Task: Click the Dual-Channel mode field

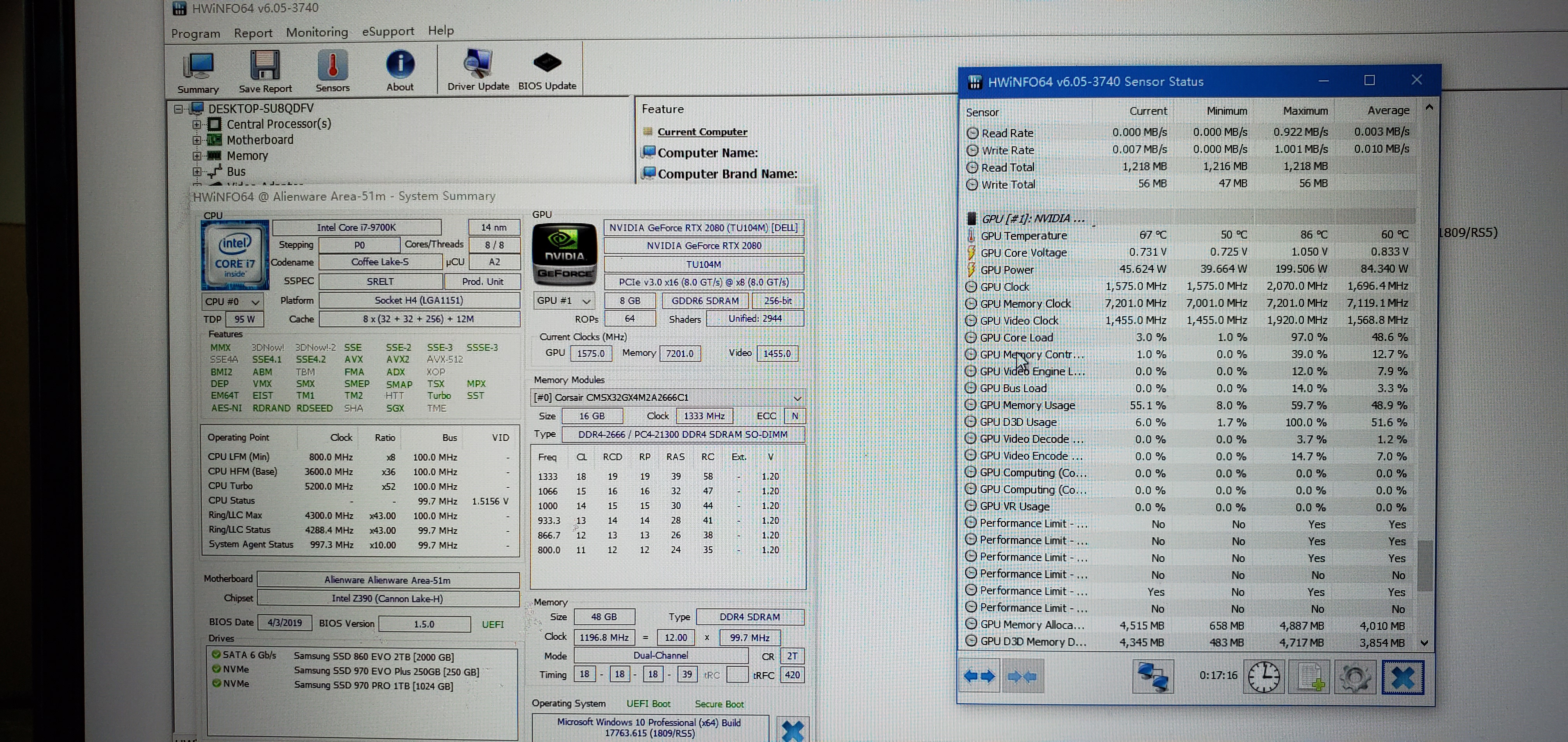Action: 661,656
